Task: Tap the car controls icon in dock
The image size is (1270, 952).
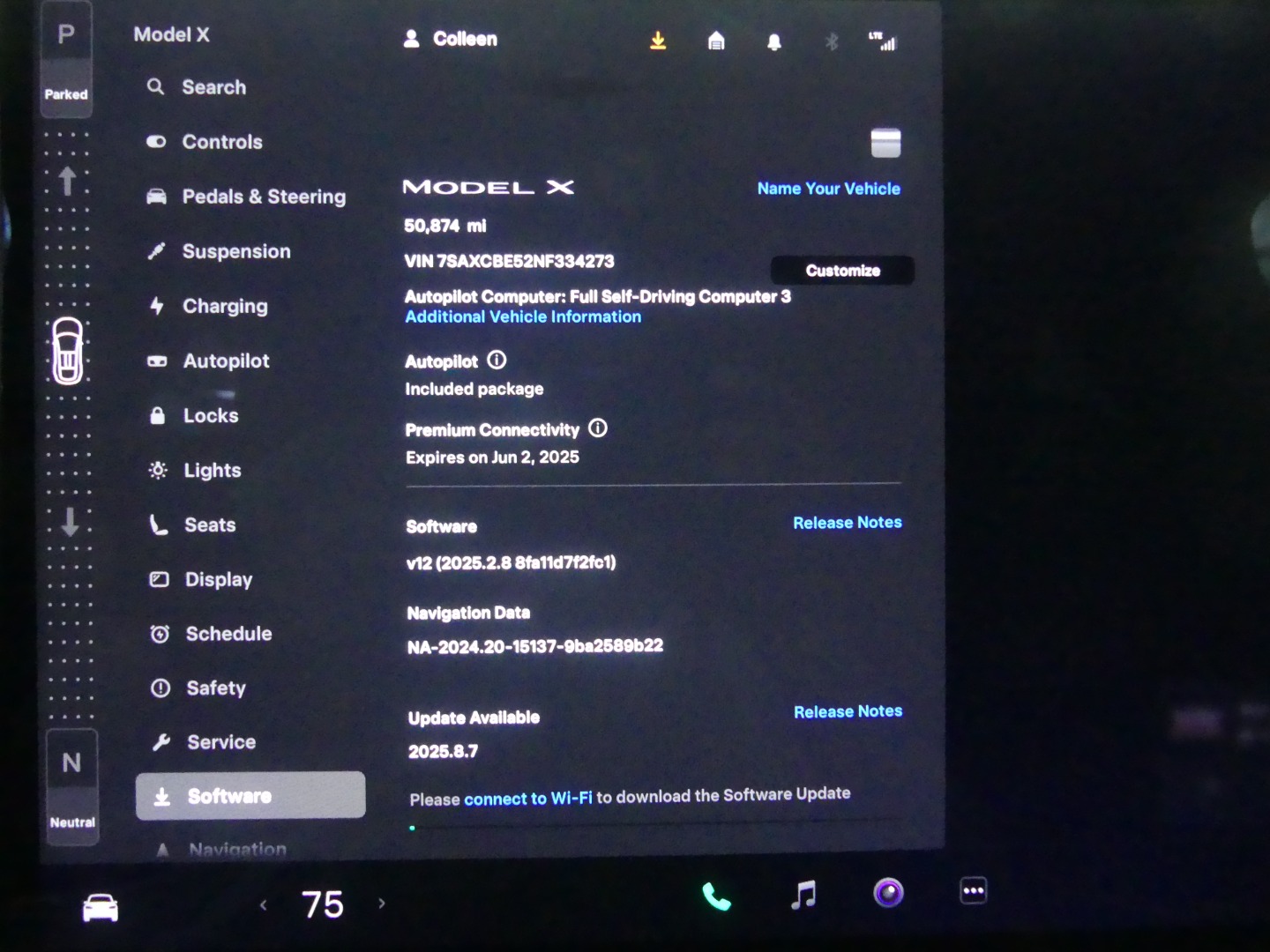Action: (101, 907)
